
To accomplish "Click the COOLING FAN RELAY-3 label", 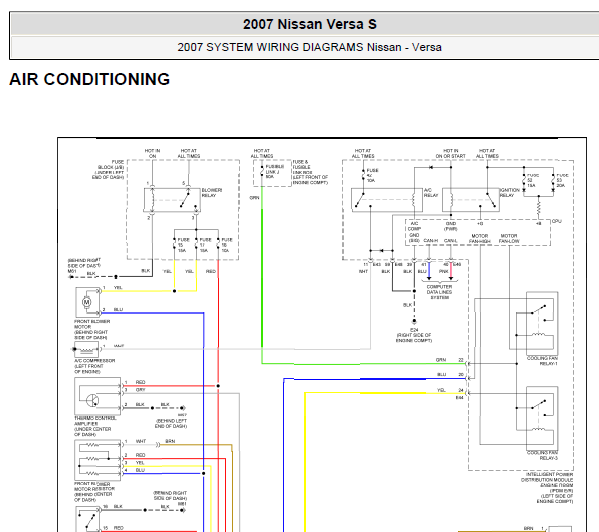I will point(542,456).
